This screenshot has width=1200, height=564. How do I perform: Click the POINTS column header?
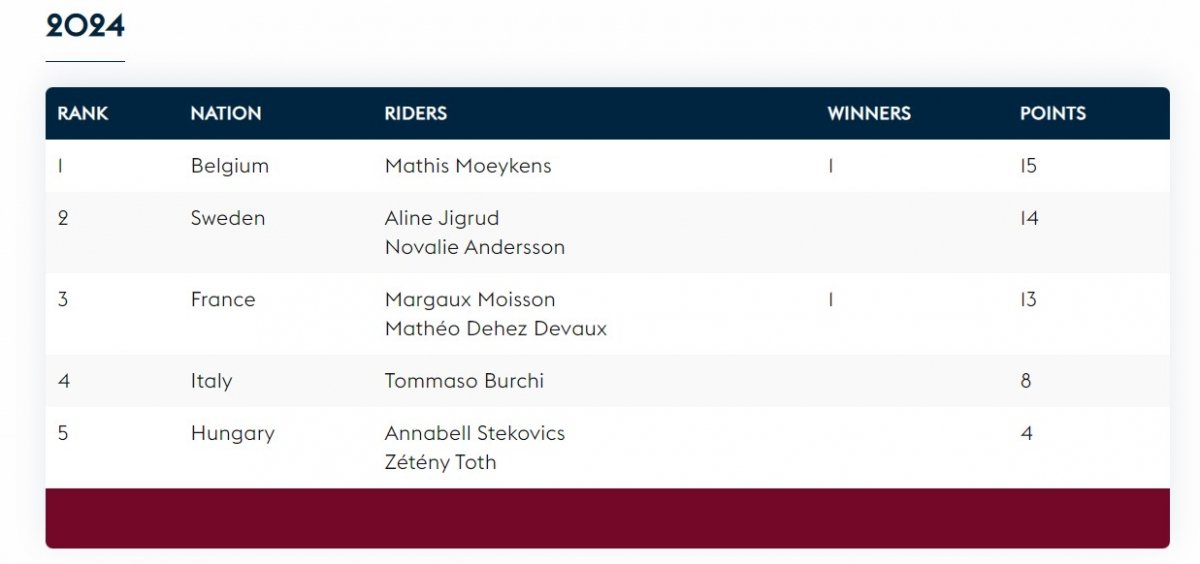pyautogui.click(x=1052, y=113)
